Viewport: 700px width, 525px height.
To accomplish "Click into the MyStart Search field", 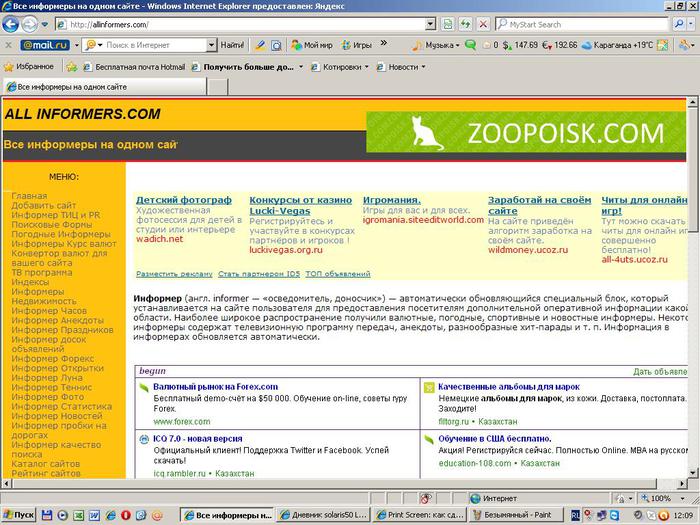I will pos(582,25).
